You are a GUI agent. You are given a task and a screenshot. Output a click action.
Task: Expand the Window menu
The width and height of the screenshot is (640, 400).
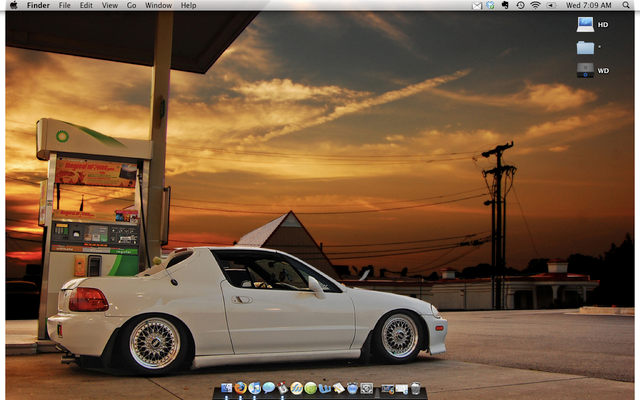(x=158, y=5)
